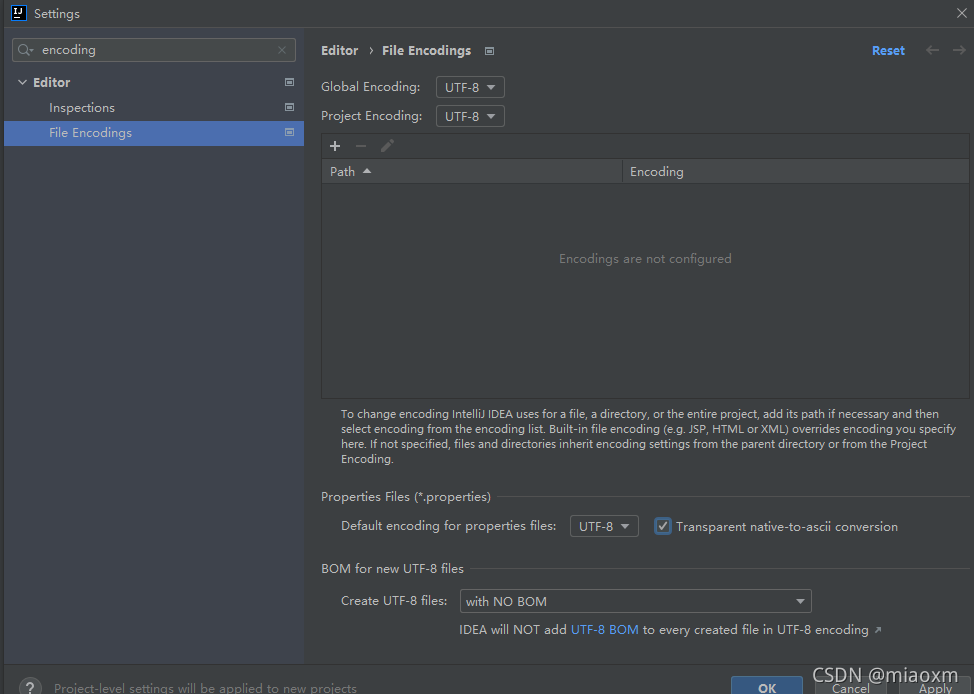
Task: Click the IntelliJ IDEA logo in title bar
Action: point(19,13)
